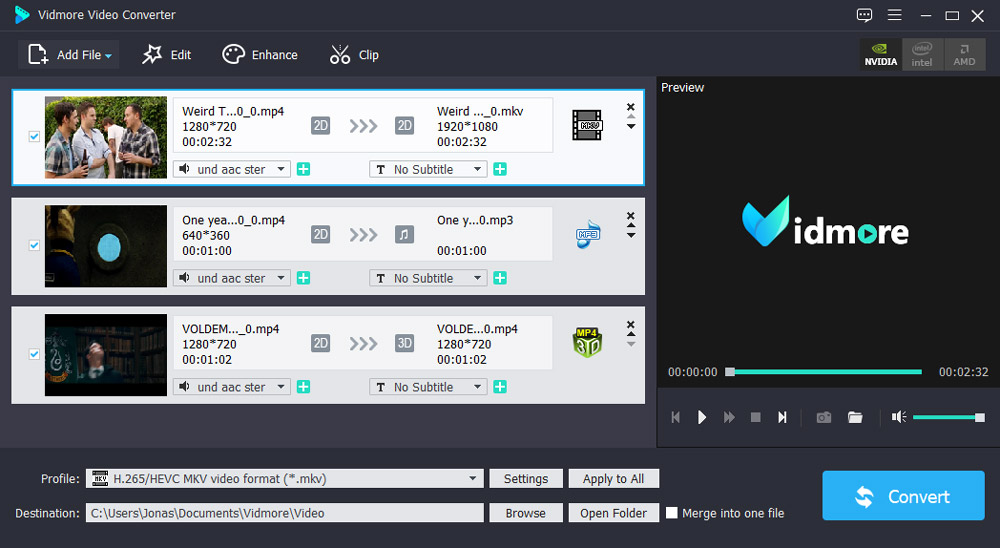This screenshot has width=1000, height=548.
Task: Move VOLDEM..._0.mp4 item up
Action: (x=631, y=334)
